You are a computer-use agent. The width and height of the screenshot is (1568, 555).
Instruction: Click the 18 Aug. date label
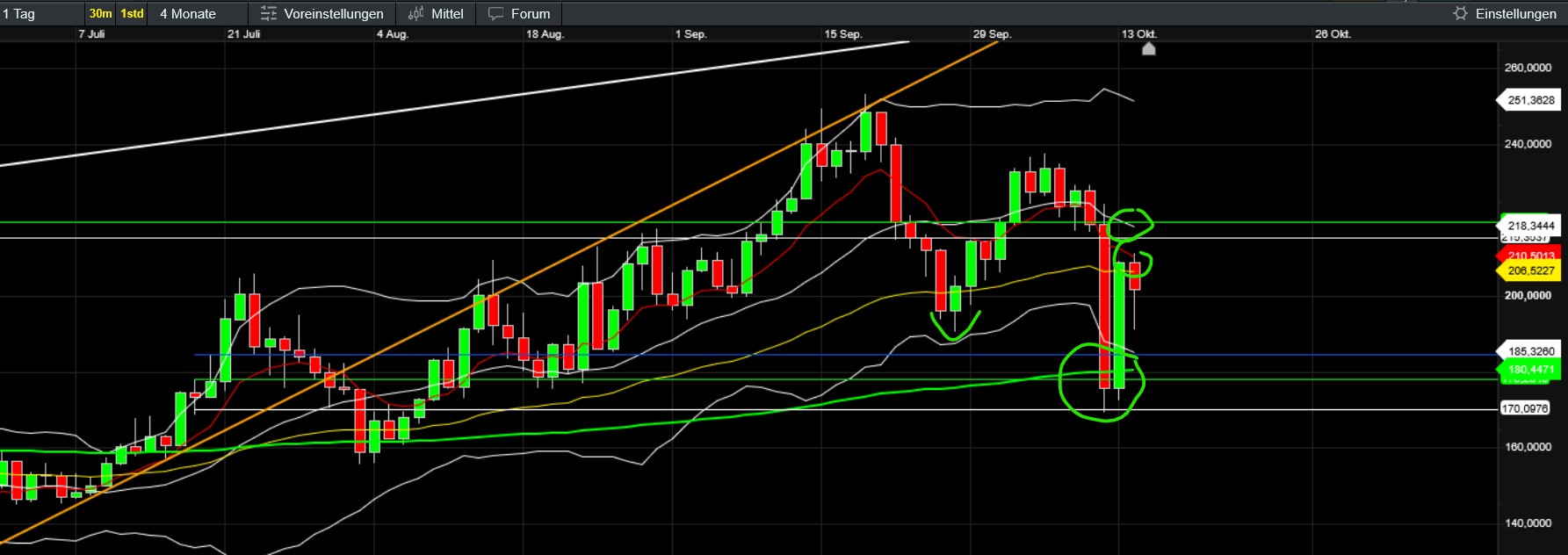(x=545, y=34)
